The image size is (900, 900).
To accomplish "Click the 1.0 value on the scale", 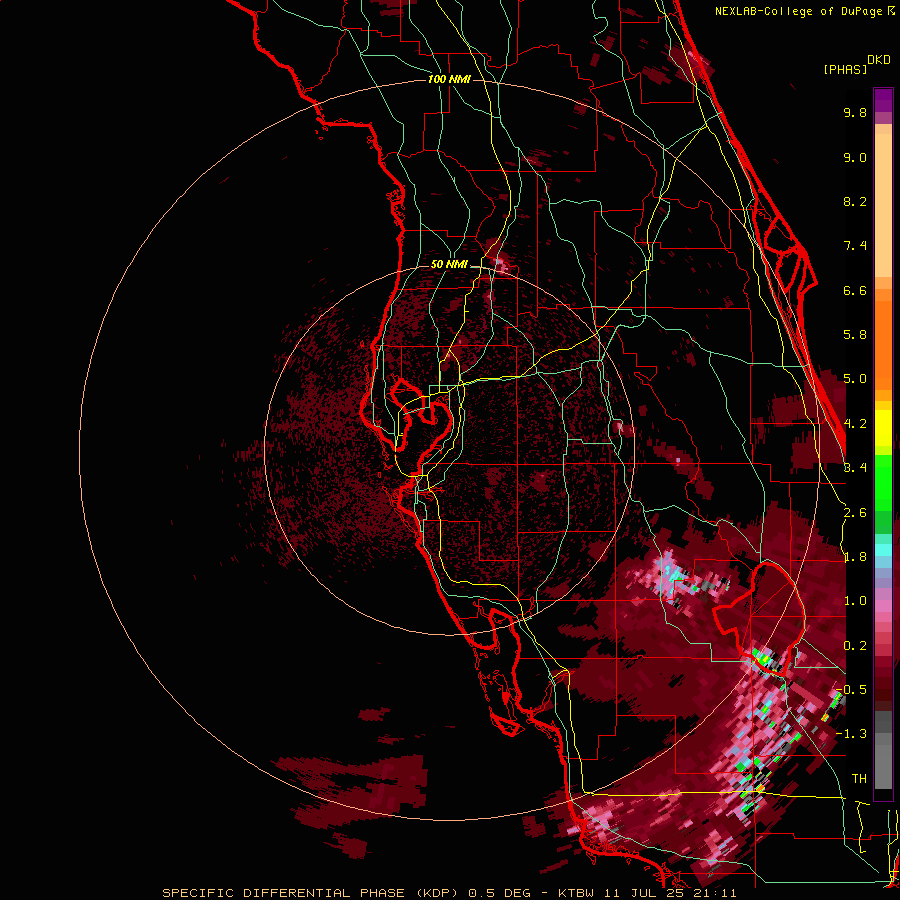I will tap(855, 602).
